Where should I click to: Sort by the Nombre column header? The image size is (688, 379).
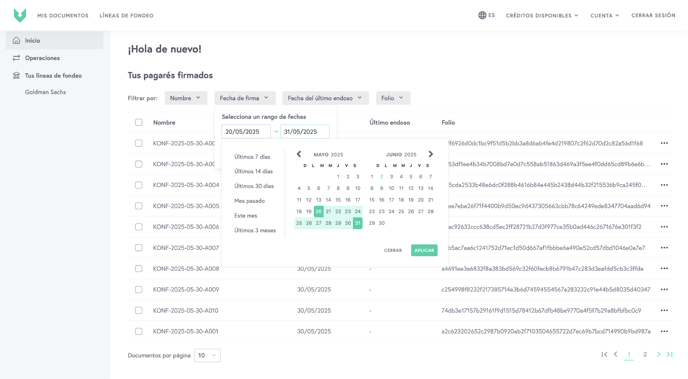coord(164,122)
